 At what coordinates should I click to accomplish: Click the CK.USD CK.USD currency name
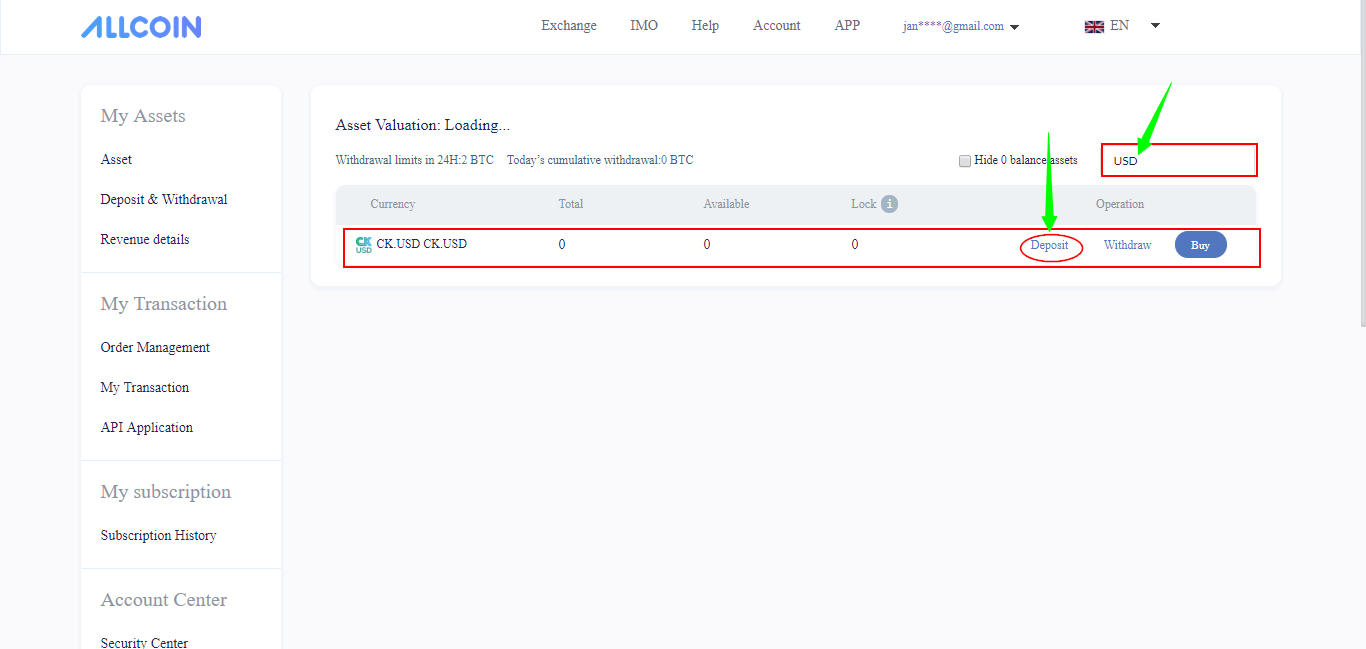421,244
